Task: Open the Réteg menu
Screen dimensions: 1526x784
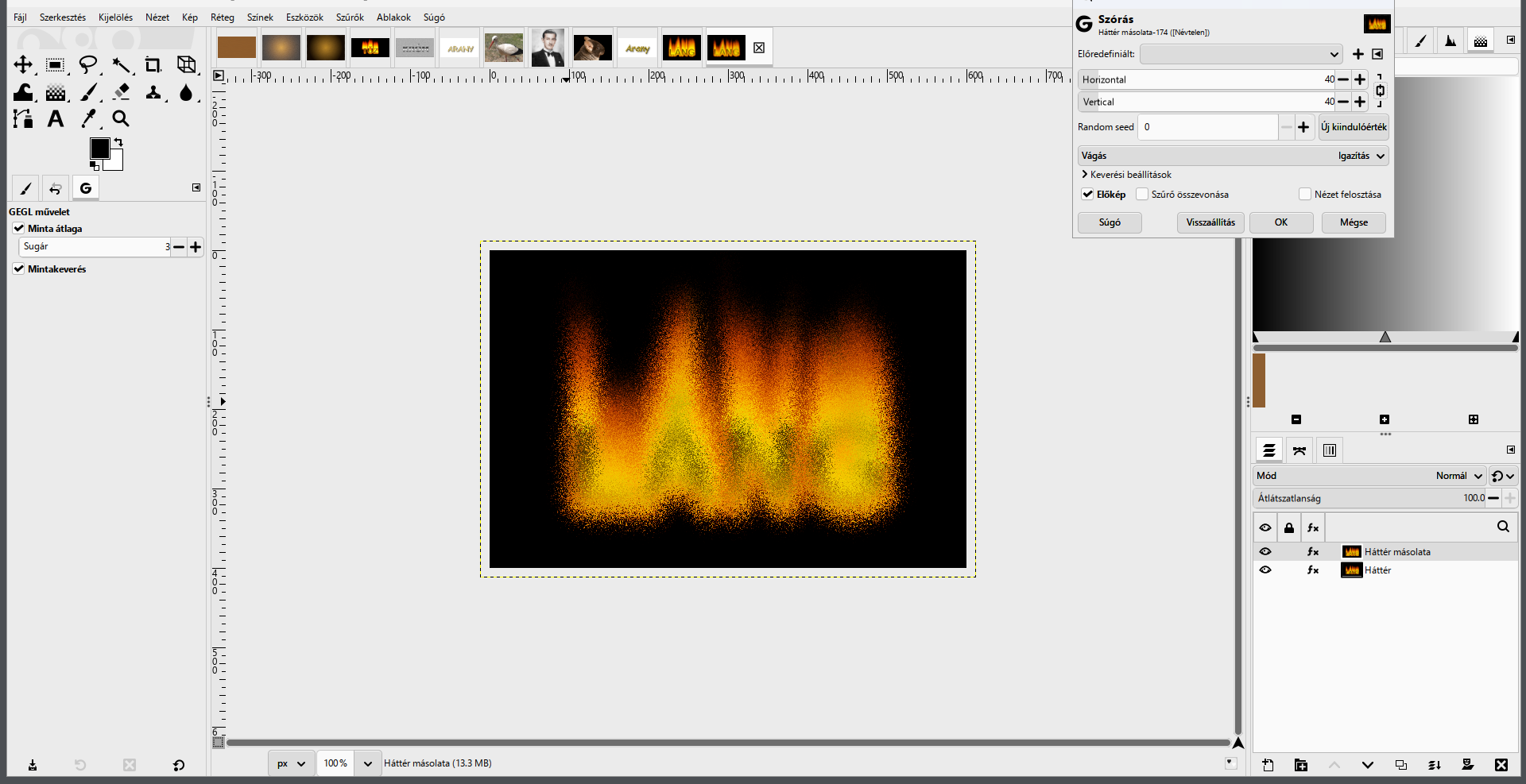Action: (x=223, y=17)
